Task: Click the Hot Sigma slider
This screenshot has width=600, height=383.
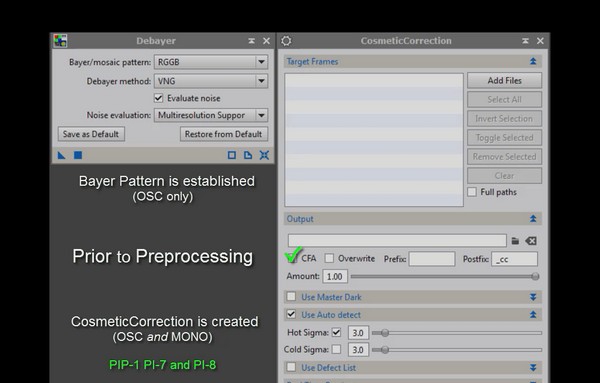Action: [x=457, y=333]
